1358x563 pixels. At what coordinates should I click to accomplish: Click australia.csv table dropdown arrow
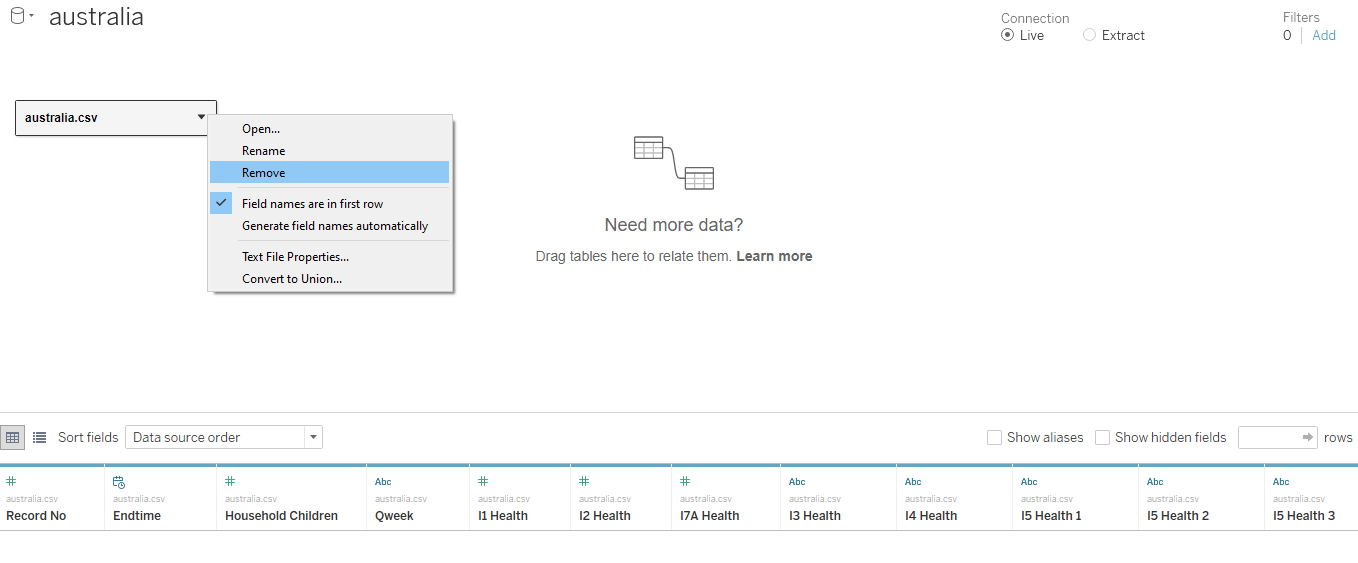point(202,117)
